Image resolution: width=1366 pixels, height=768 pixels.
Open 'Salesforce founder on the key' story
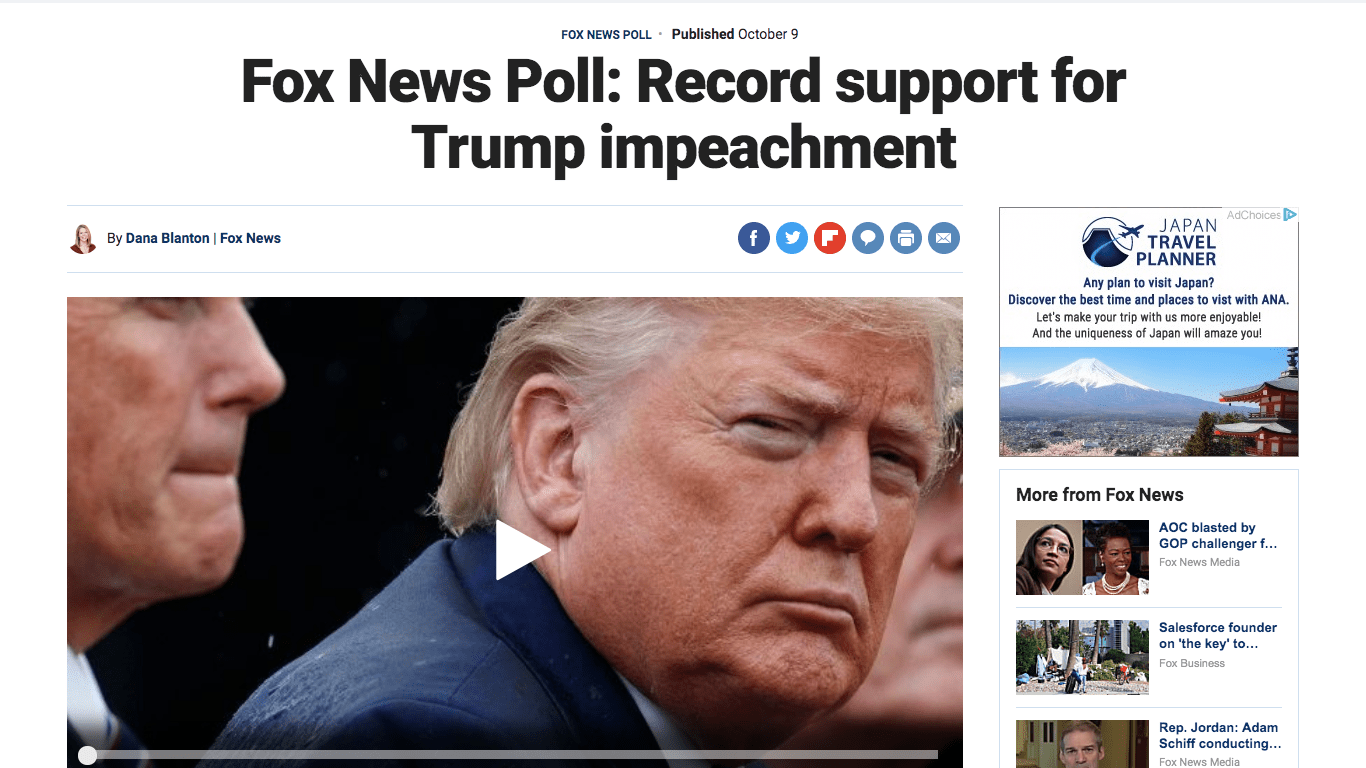tap(1218, 636)
